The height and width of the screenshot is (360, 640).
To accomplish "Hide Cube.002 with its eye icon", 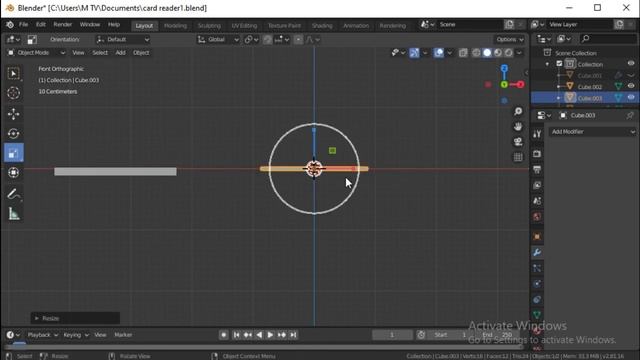I will (x=631, y=86).
